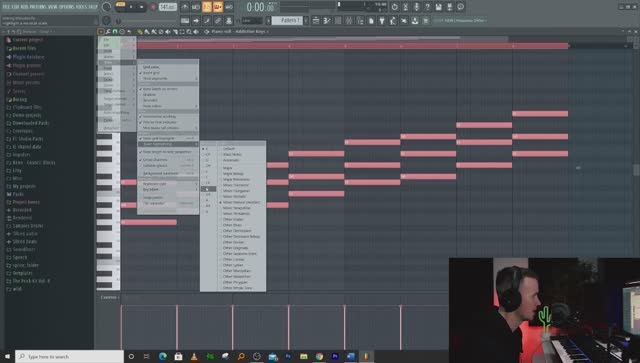
Task: Start playback with the Play button
Action: 131,7
